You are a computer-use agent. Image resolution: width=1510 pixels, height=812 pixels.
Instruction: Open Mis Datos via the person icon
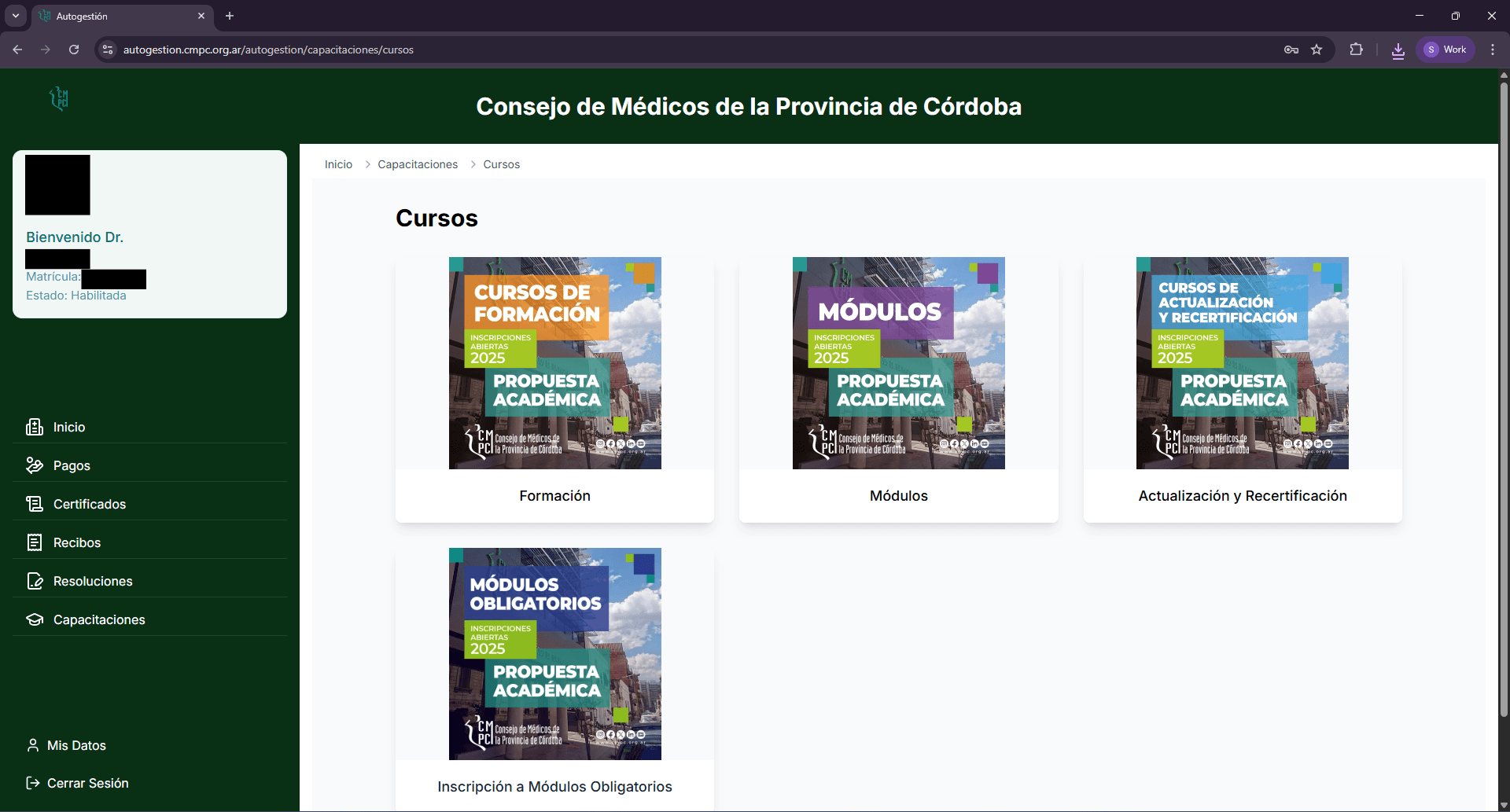click(x=32, y=744)
